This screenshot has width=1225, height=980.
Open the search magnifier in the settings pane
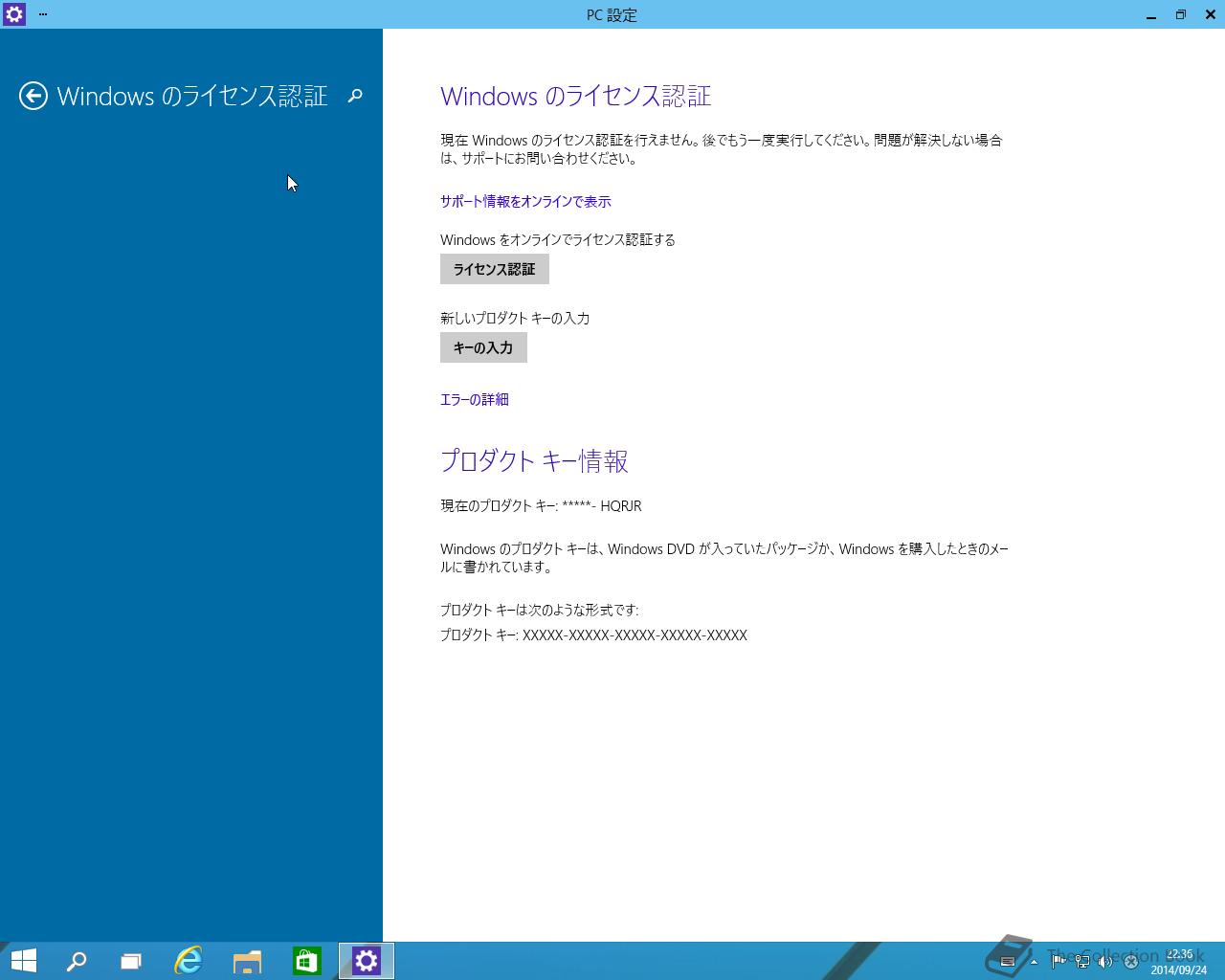click(x=355, y=96)
